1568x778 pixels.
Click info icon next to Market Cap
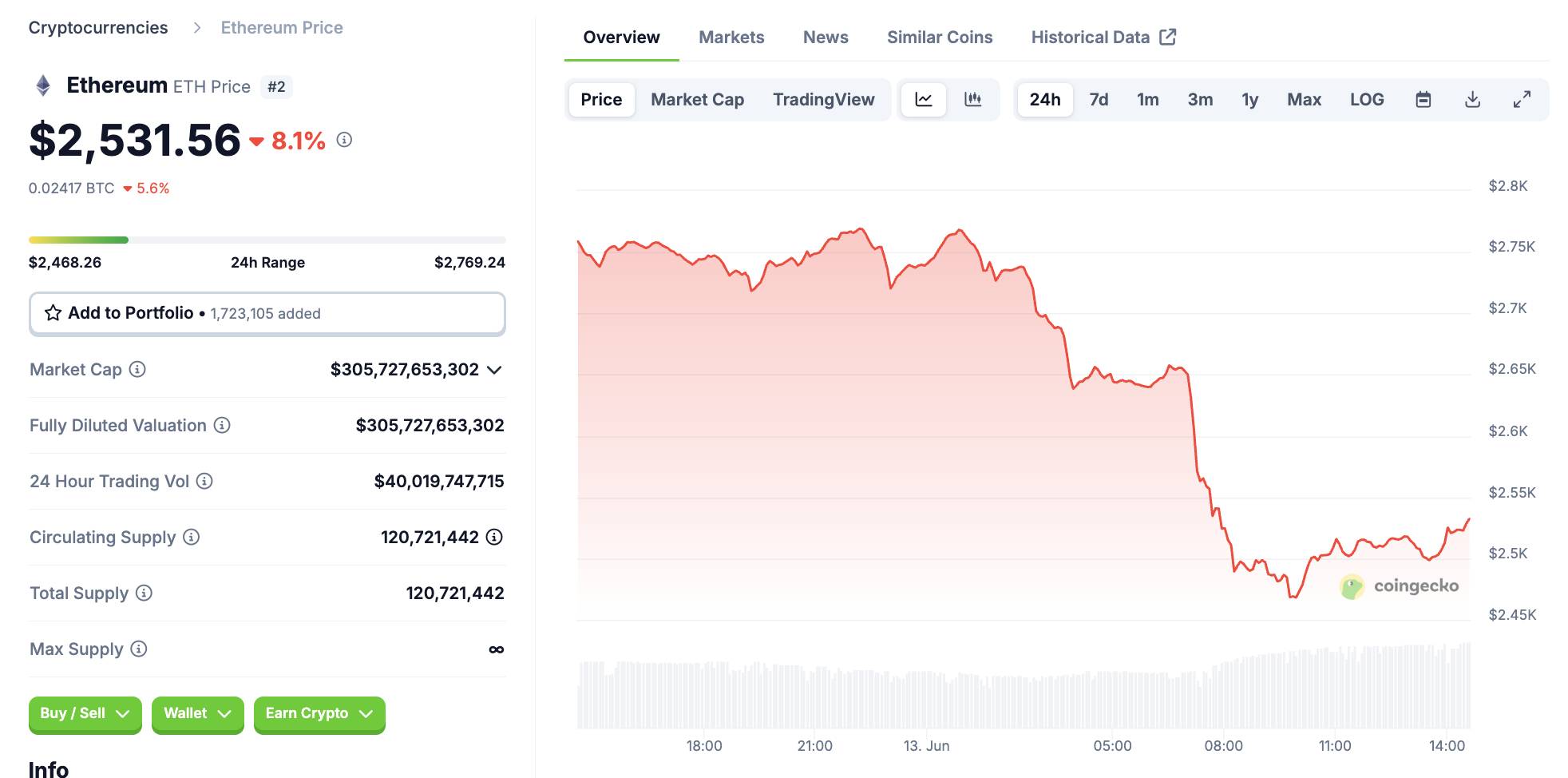137,369
